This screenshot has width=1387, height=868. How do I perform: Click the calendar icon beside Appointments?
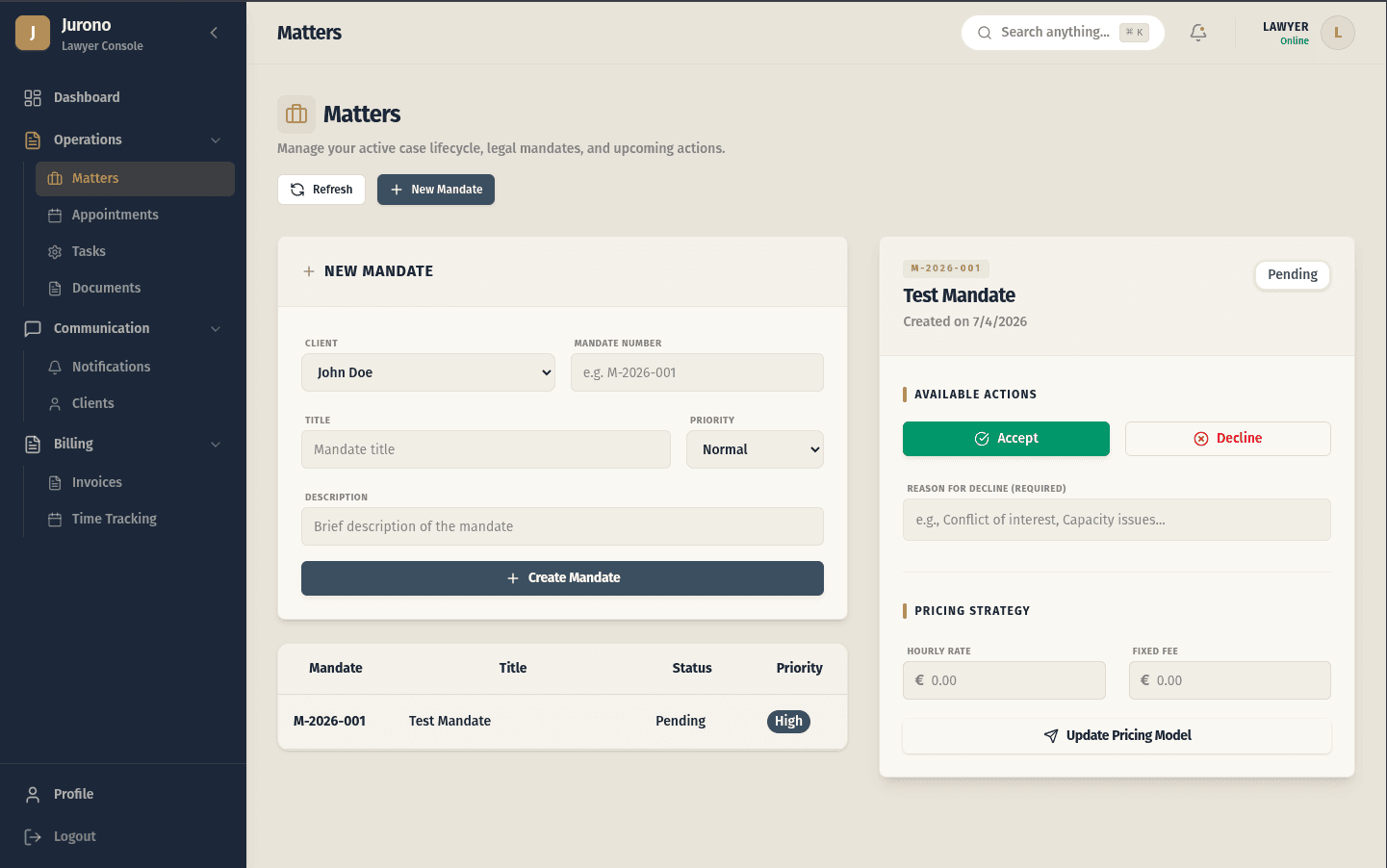click(x=55, y=216)
